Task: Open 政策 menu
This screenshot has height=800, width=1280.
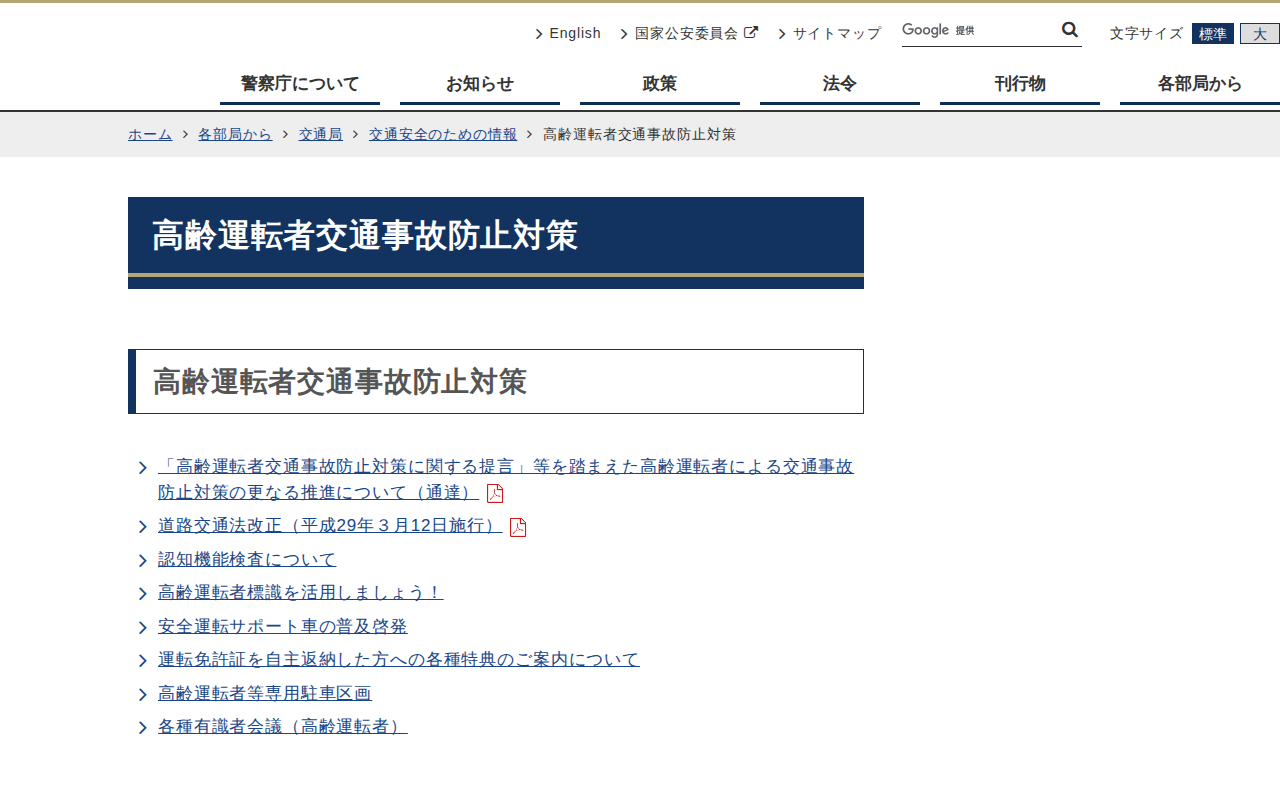Action: tap(660, 84)
